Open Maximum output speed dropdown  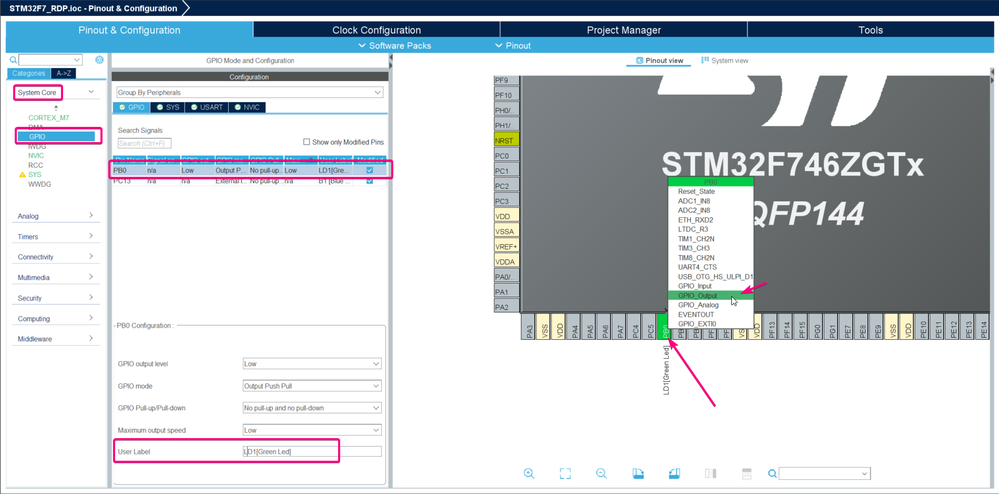[312, 430]
